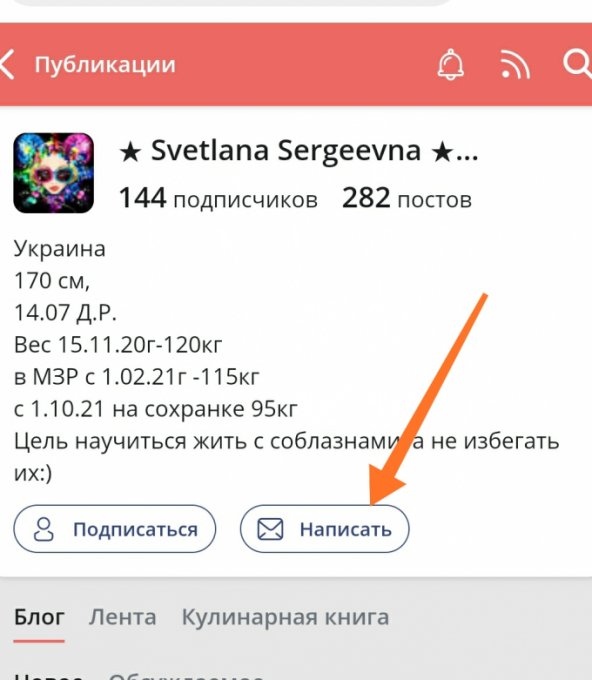This screenshot has height=680, width=592.
Task: Open notifications via the bell icon
Action: click(451, 65)
